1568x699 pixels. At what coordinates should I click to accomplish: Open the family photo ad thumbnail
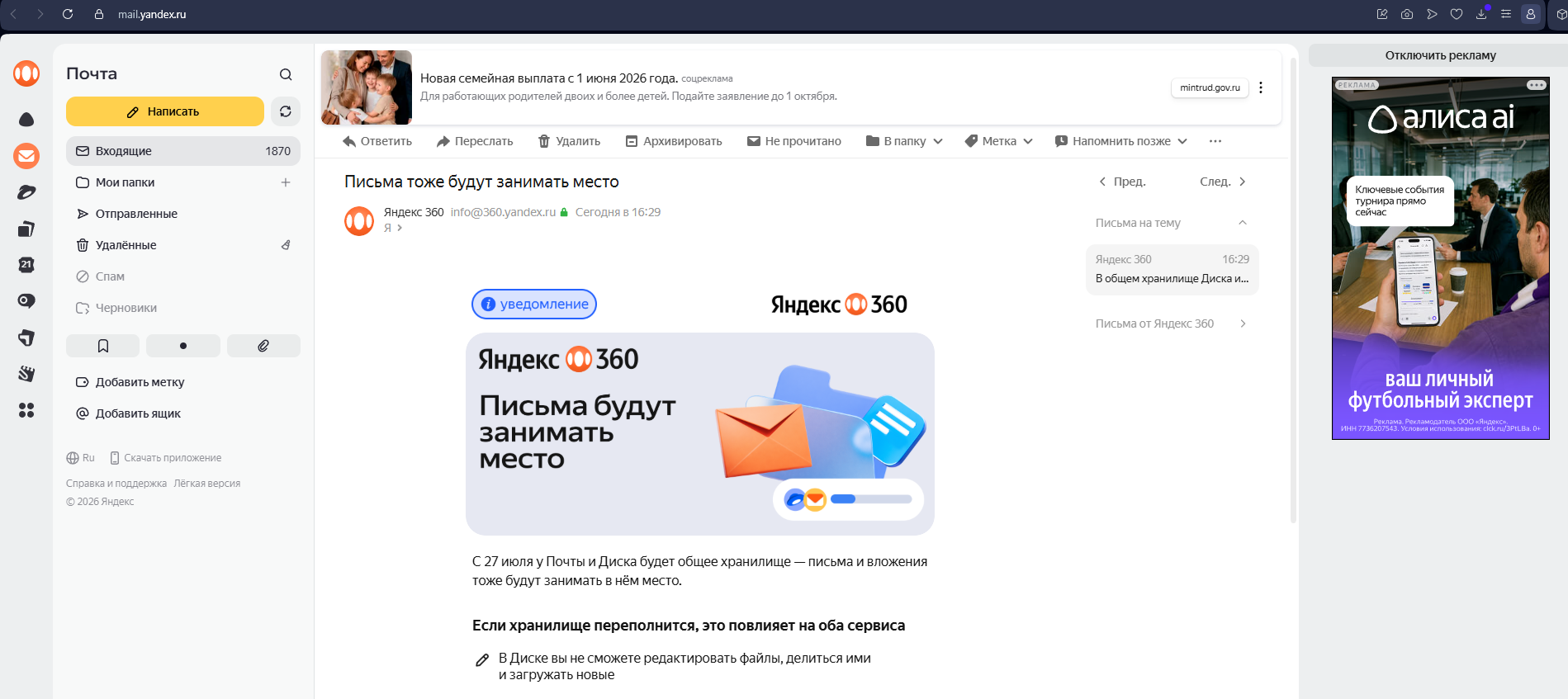367,87
